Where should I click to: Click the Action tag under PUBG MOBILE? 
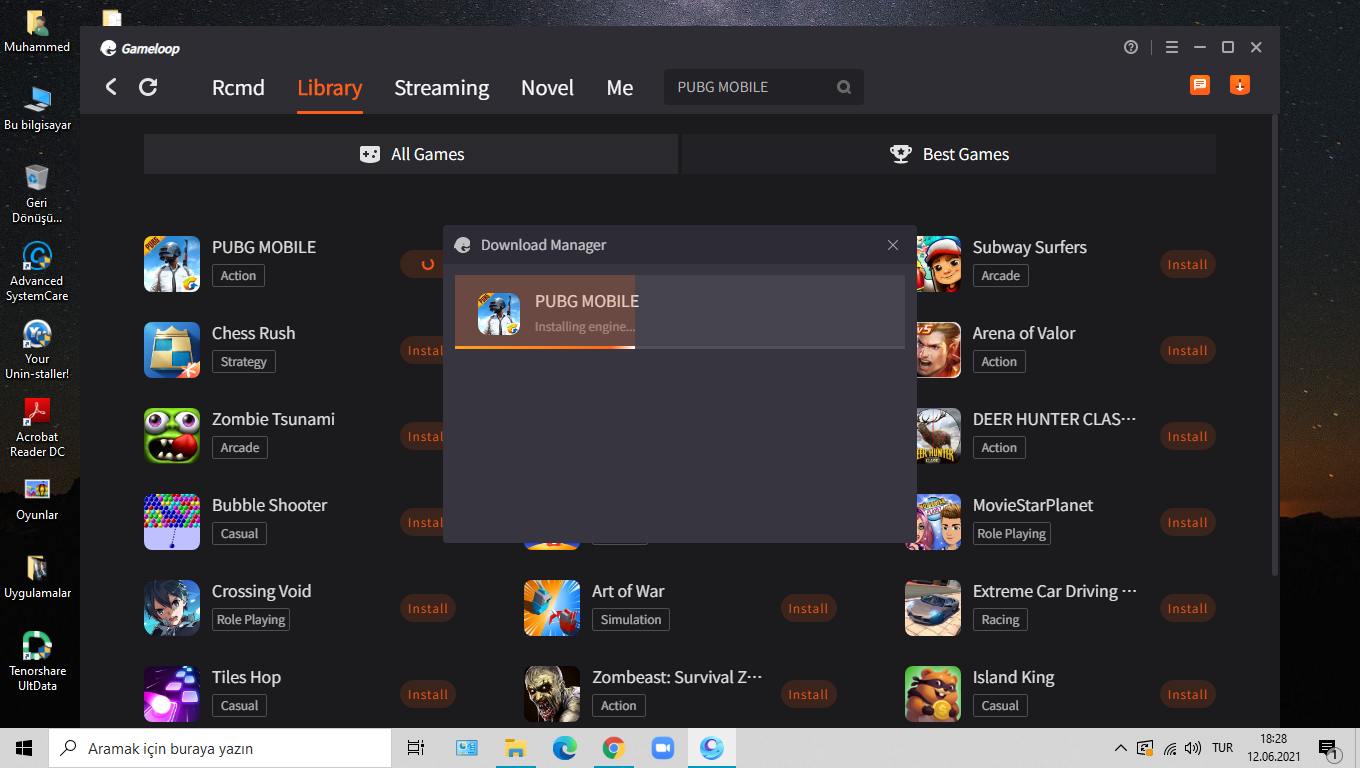pyautogui.click(x=238, y=276)
